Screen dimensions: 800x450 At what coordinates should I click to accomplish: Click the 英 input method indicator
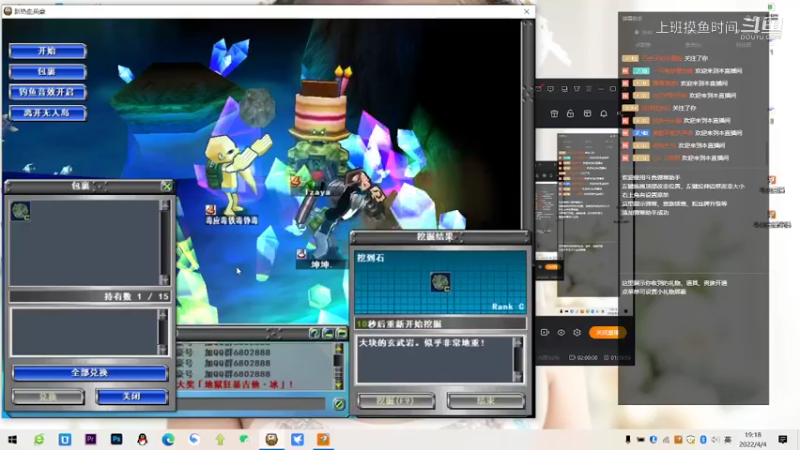[728, 439]
